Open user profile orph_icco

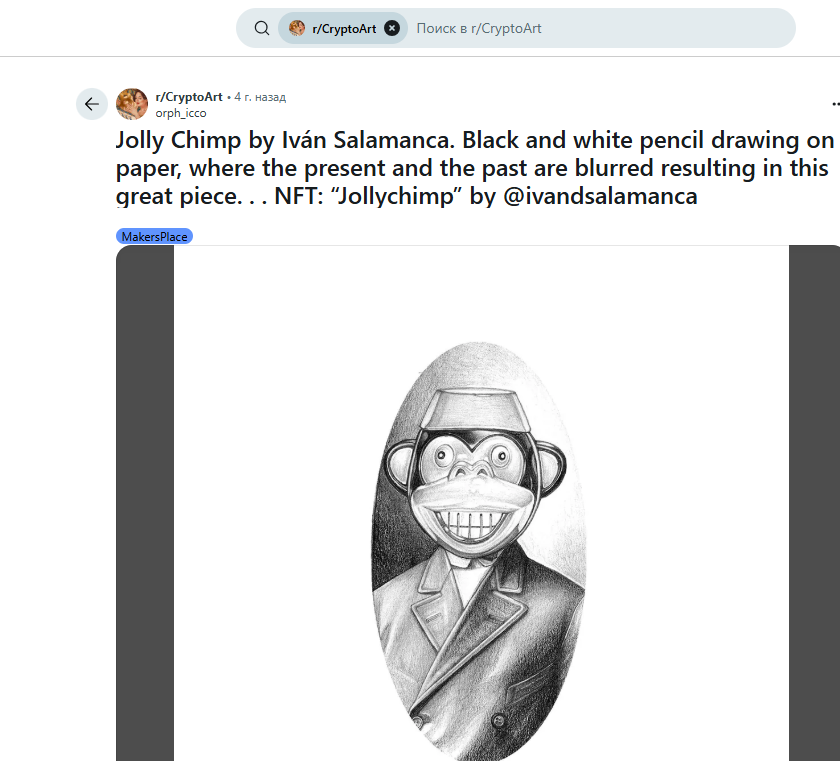pyautogui.click(x=181, y=113)
